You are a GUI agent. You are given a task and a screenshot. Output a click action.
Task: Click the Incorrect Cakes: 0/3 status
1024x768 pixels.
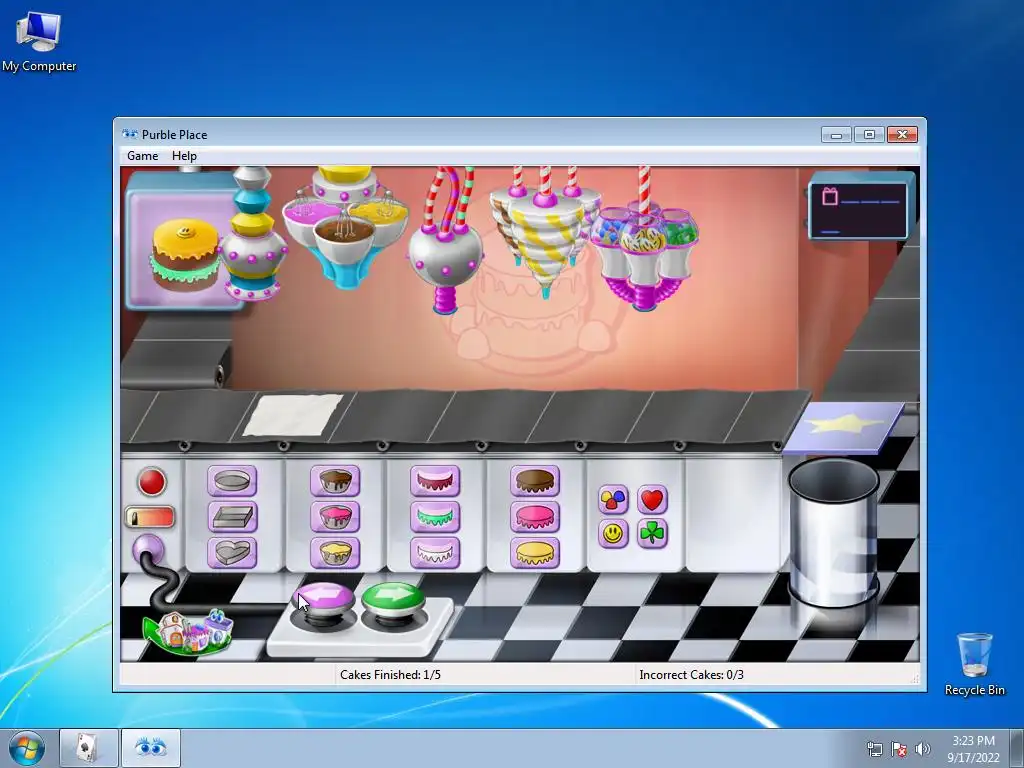click(x=692, y=675)
